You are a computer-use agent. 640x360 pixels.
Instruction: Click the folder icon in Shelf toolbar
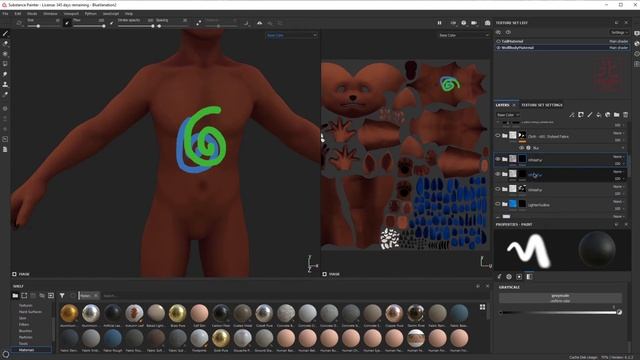click(x=15, y=296)
